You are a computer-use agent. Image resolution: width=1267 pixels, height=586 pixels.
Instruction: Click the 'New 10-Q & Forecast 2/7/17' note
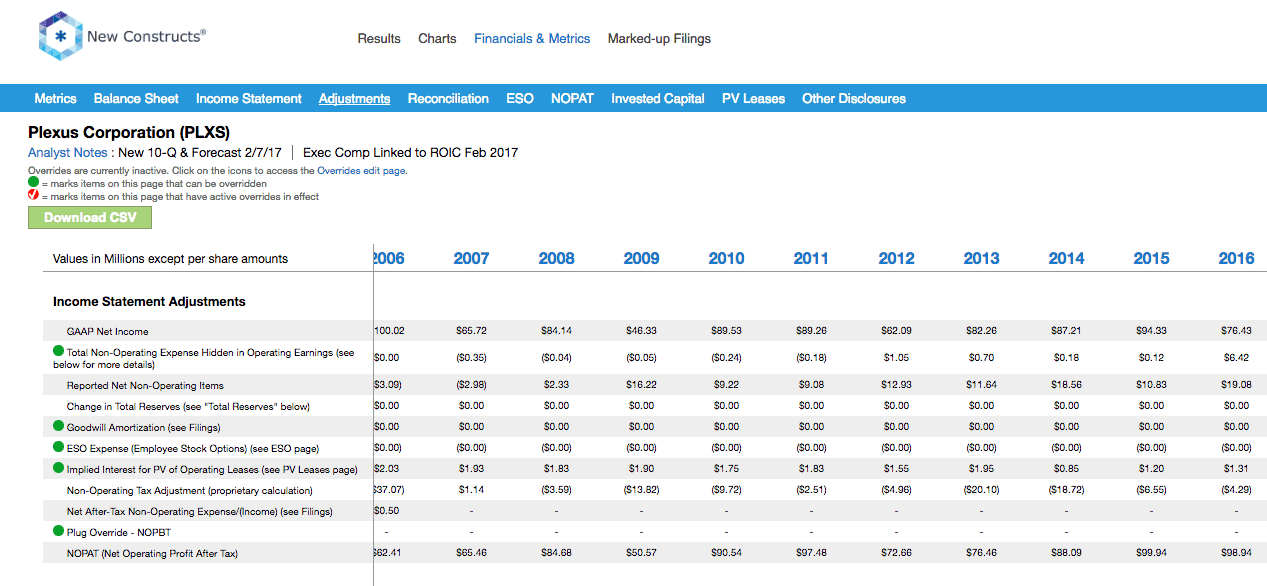point(200,153)
